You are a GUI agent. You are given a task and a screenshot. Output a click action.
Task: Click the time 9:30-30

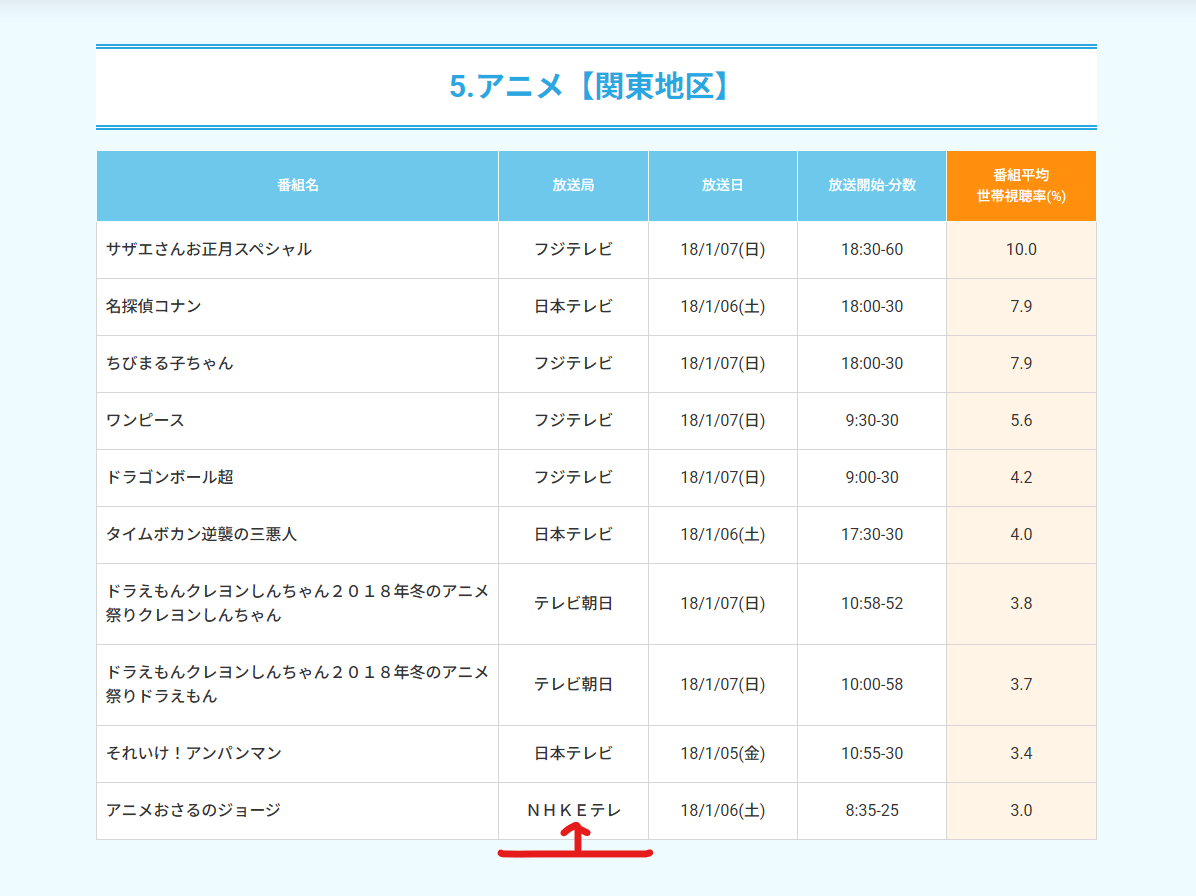click(x=872, y=420)
